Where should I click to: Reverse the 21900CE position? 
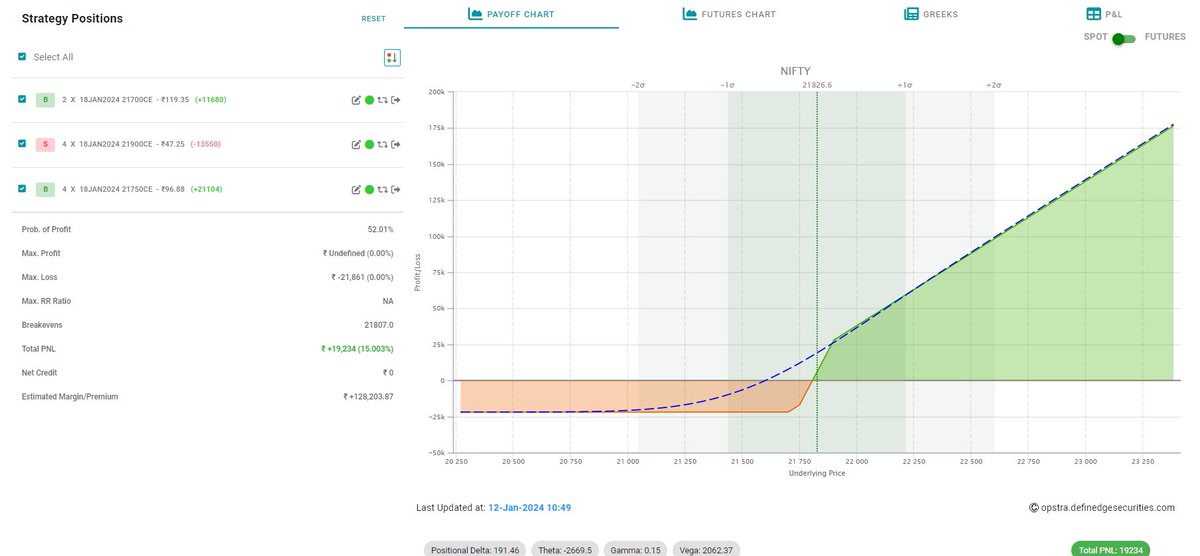[382, 145]
